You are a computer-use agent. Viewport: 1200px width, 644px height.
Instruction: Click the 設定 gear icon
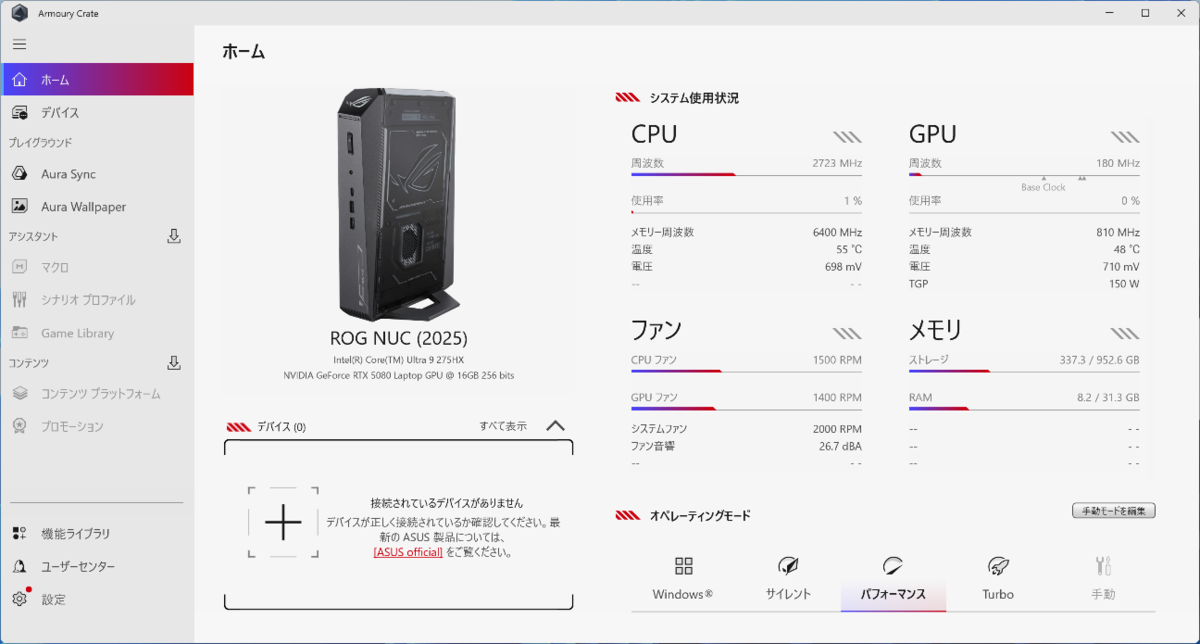click(x=20, y=599)
